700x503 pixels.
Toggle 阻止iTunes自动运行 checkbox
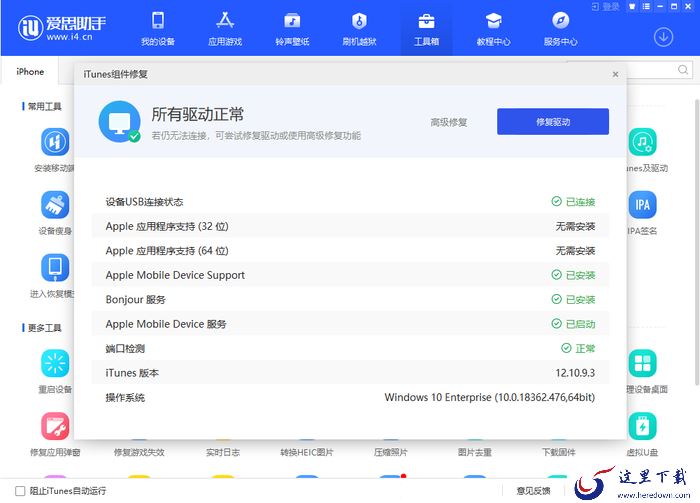click(x=20, y=491)
